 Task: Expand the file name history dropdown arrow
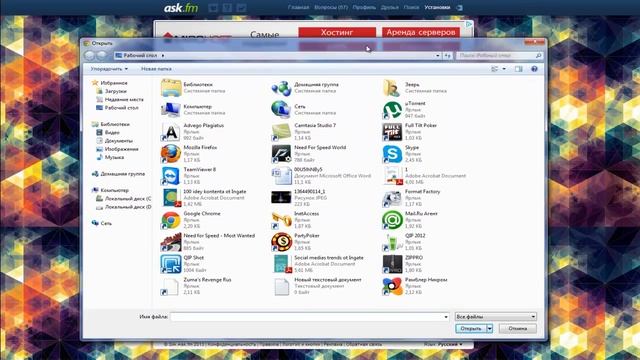pyautogui.click(x=445, y=317)
